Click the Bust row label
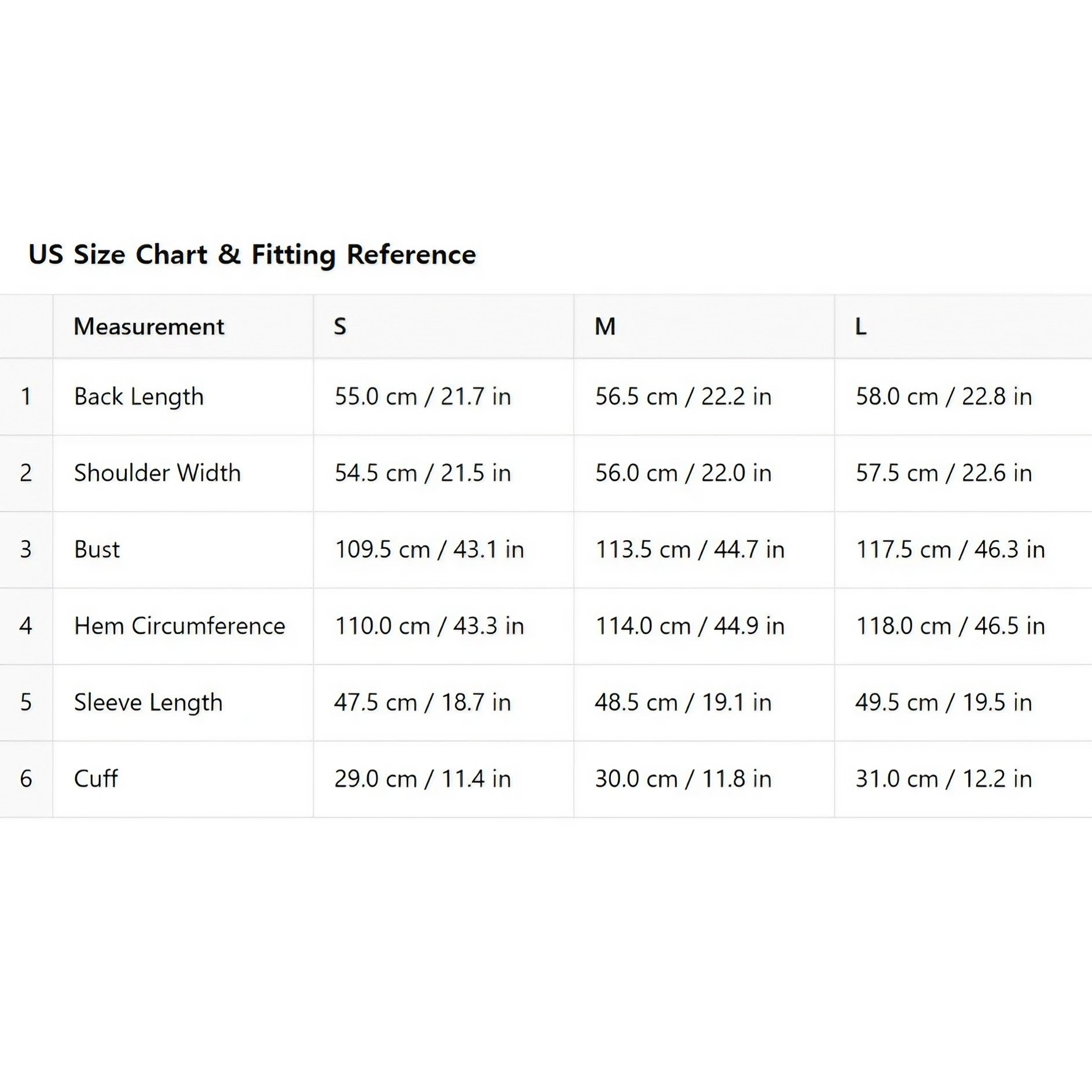 [97, 549]
